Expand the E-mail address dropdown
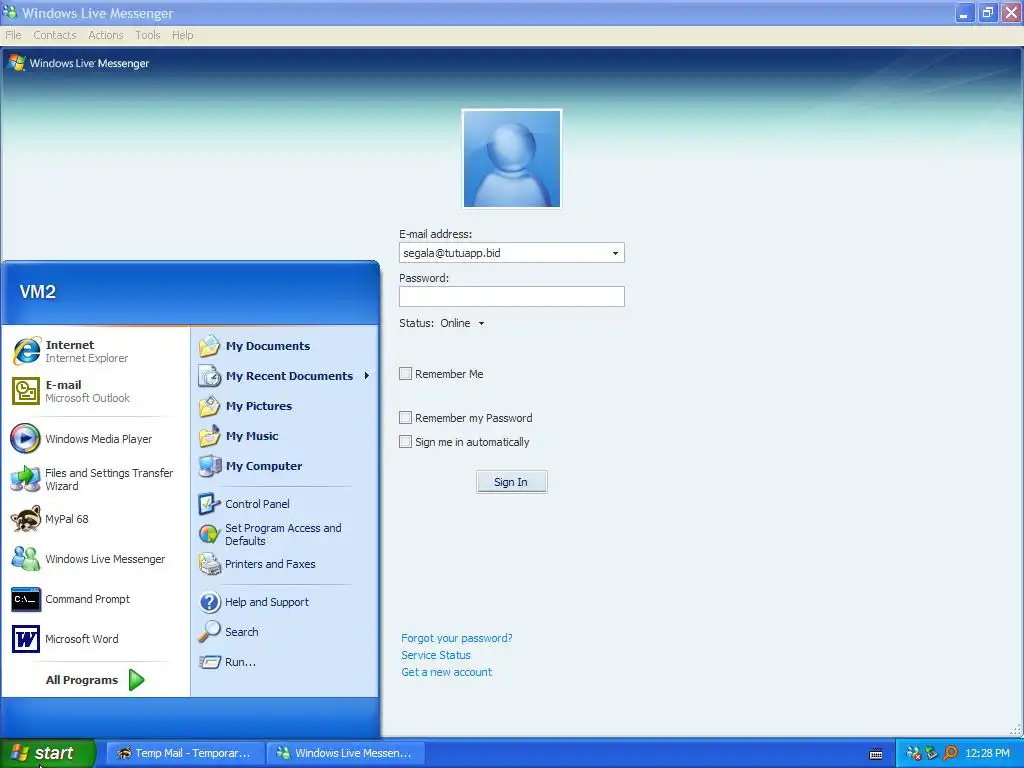The image size is (1024, 768). pyautogui.click(x=615, y=253)
